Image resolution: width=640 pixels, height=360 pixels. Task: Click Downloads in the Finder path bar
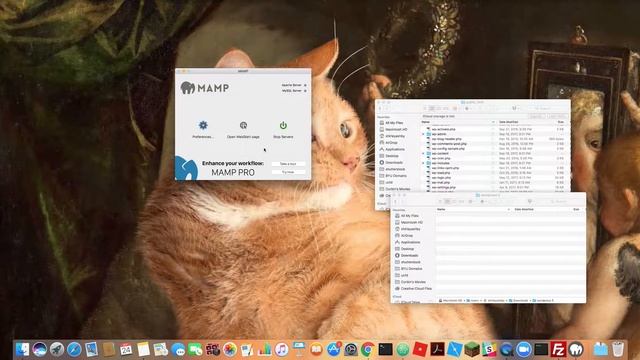click(518, 300)
